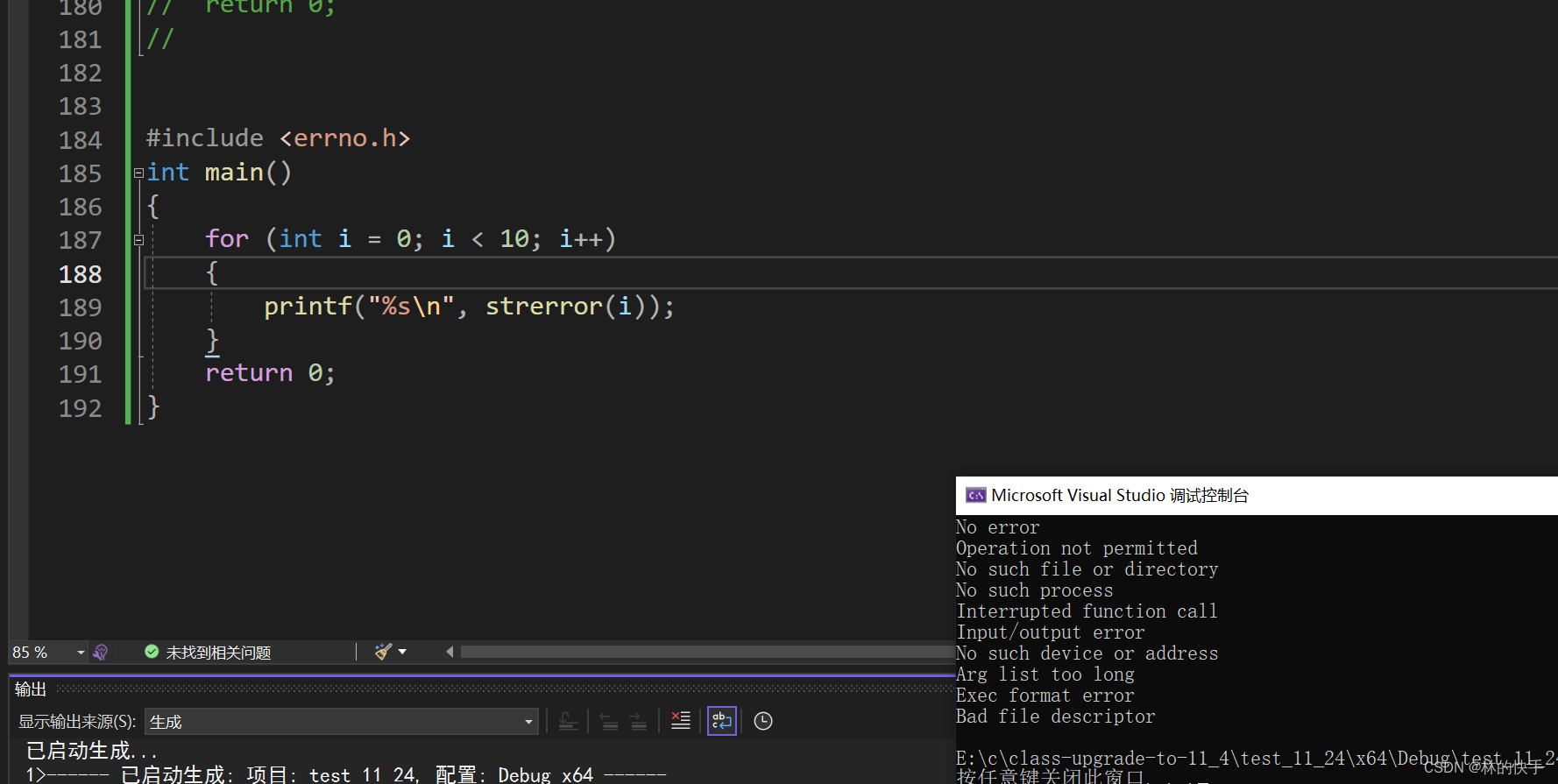Click the 'for' keyword on line 187

click(x=227, y=239)
